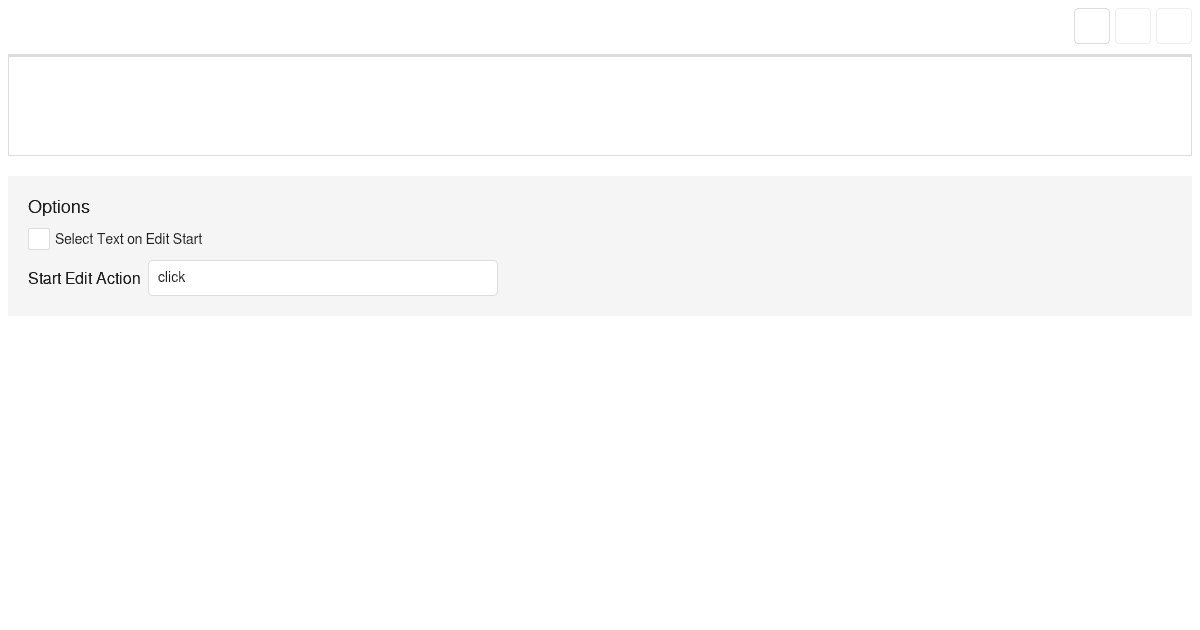Click the gray Options panel background
The height and width of the screenshot is (630, 1200).
800,246
